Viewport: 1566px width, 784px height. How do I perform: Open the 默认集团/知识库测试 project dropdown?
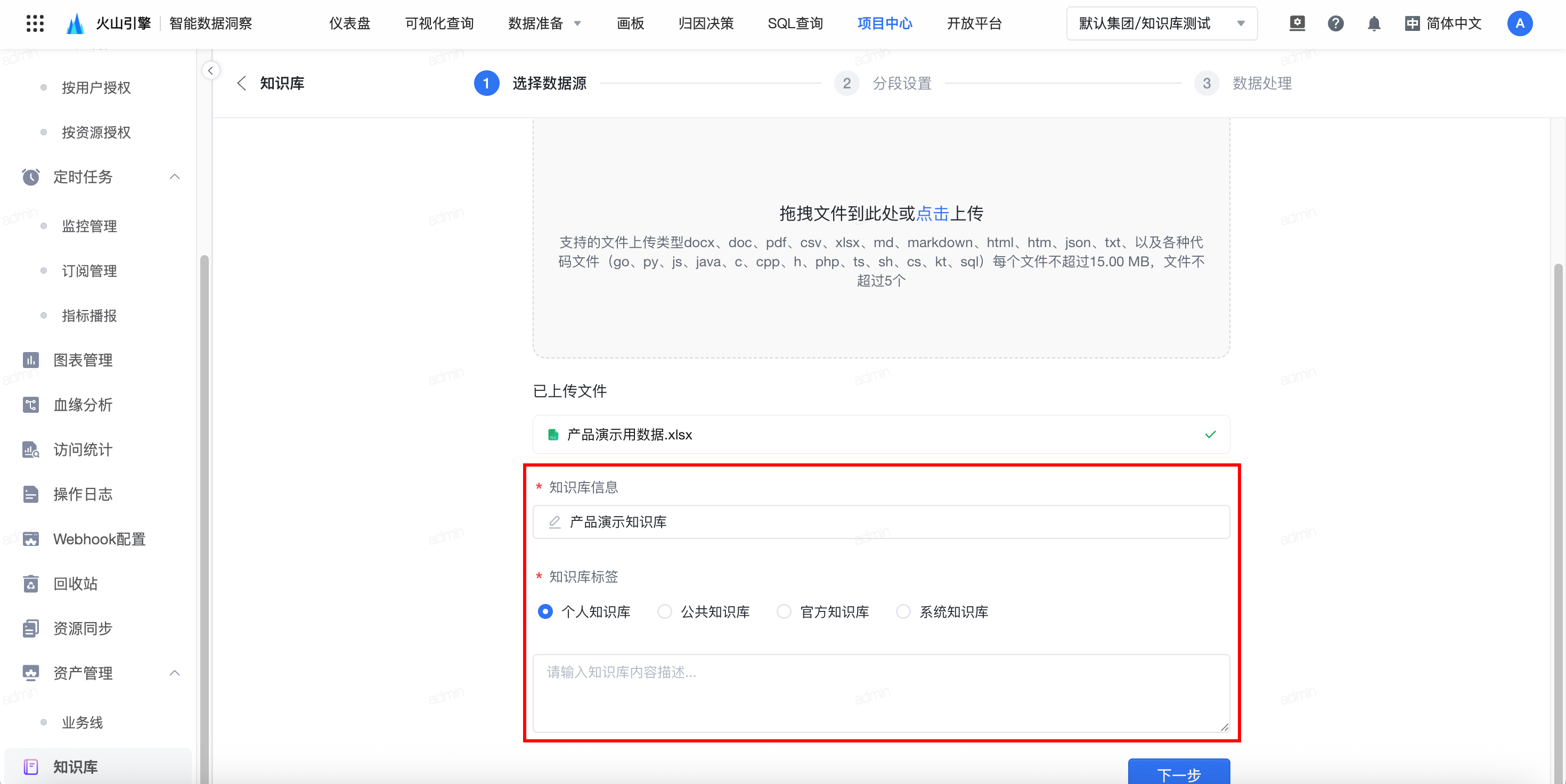click(x=1161, y=23)
